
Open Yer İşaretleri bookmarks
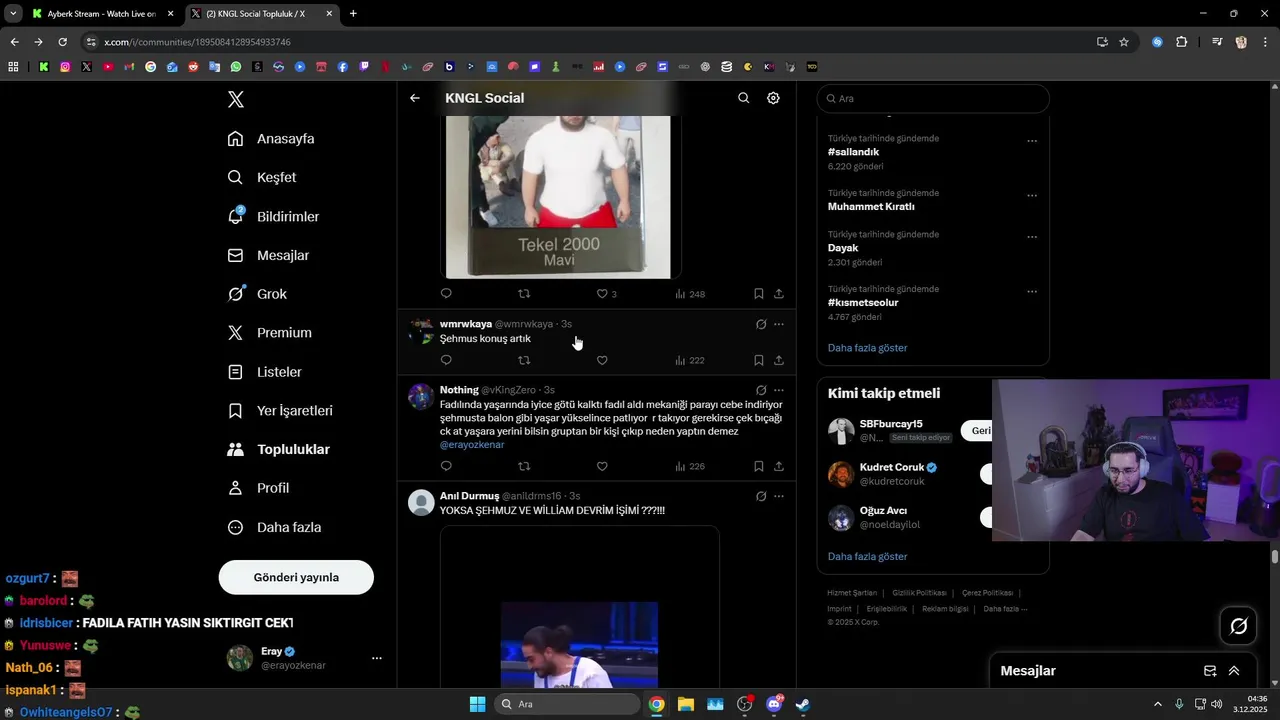(x=280, y=411)
